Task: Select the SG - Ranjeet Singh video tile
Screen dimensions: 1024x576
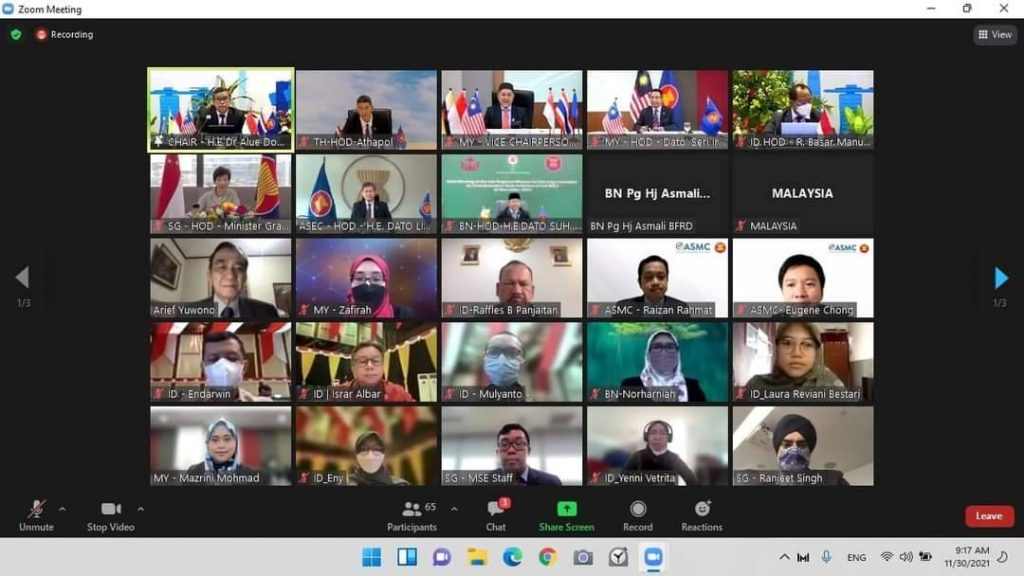Action: click(x=802, y=445)
